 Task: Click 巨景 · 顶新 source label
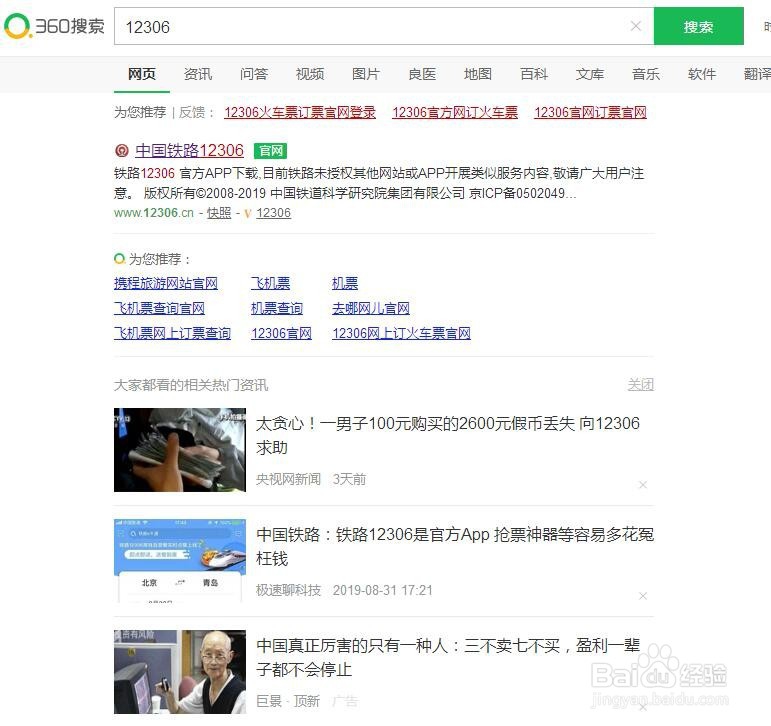point(288,701)
